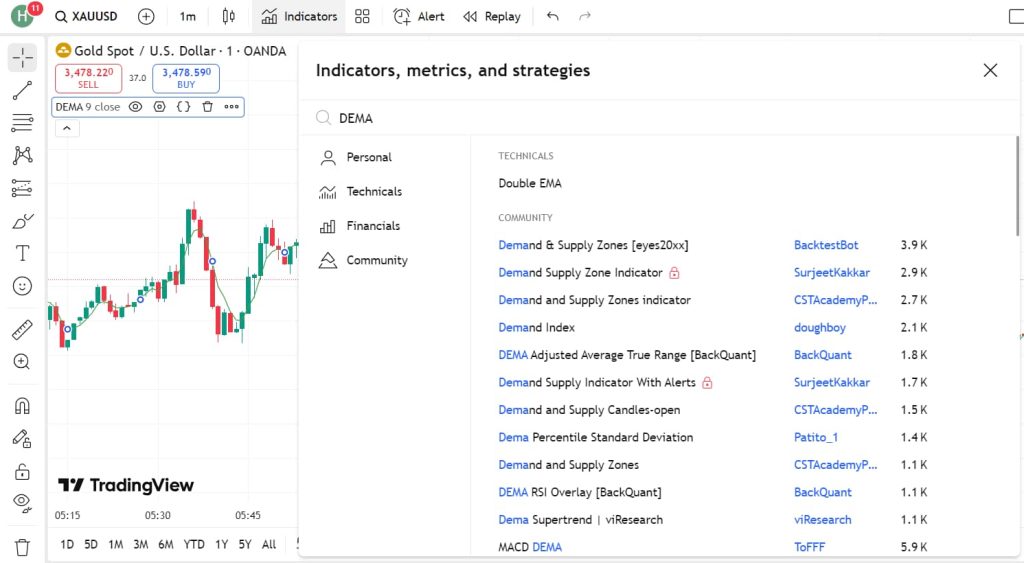Toggle lock all drawing tools
1024x563 pixels.
tap(22, 472)
